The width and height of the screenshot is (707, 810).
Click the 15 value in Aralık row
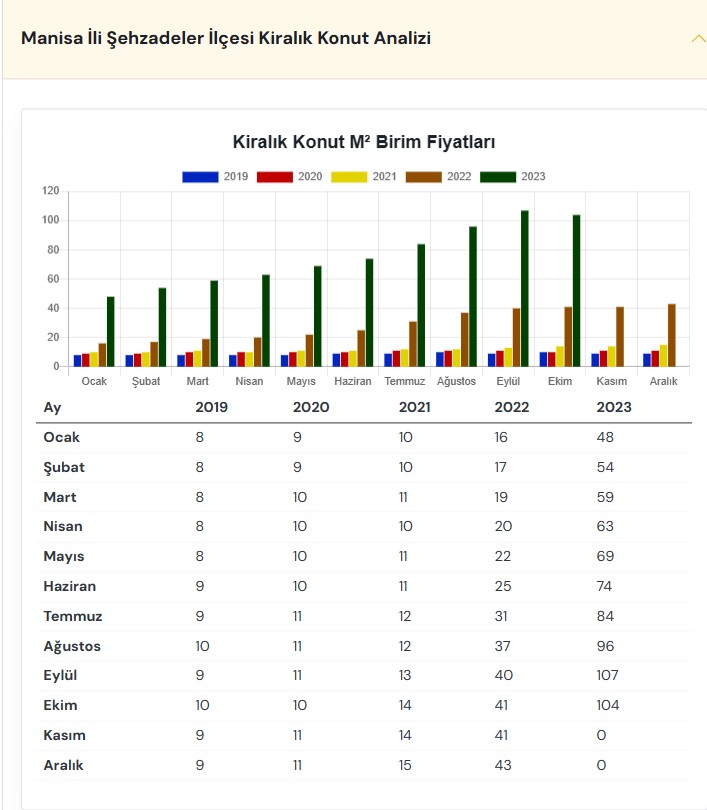pyautogui.click(x=405, y=765)
